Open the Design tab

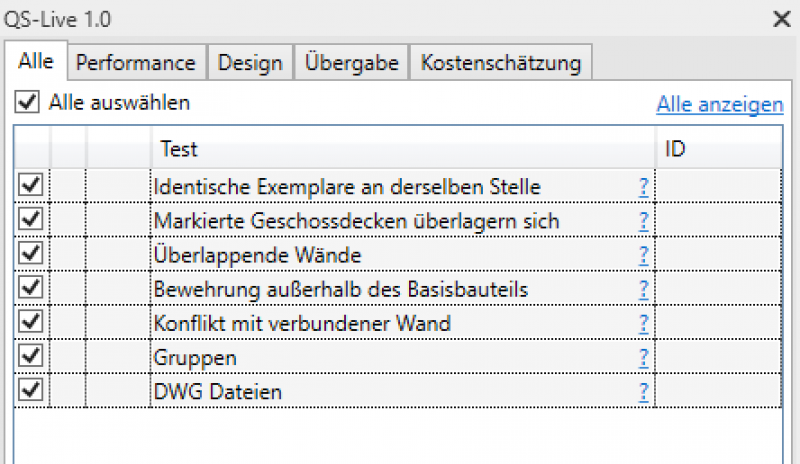tap(250, 62)
